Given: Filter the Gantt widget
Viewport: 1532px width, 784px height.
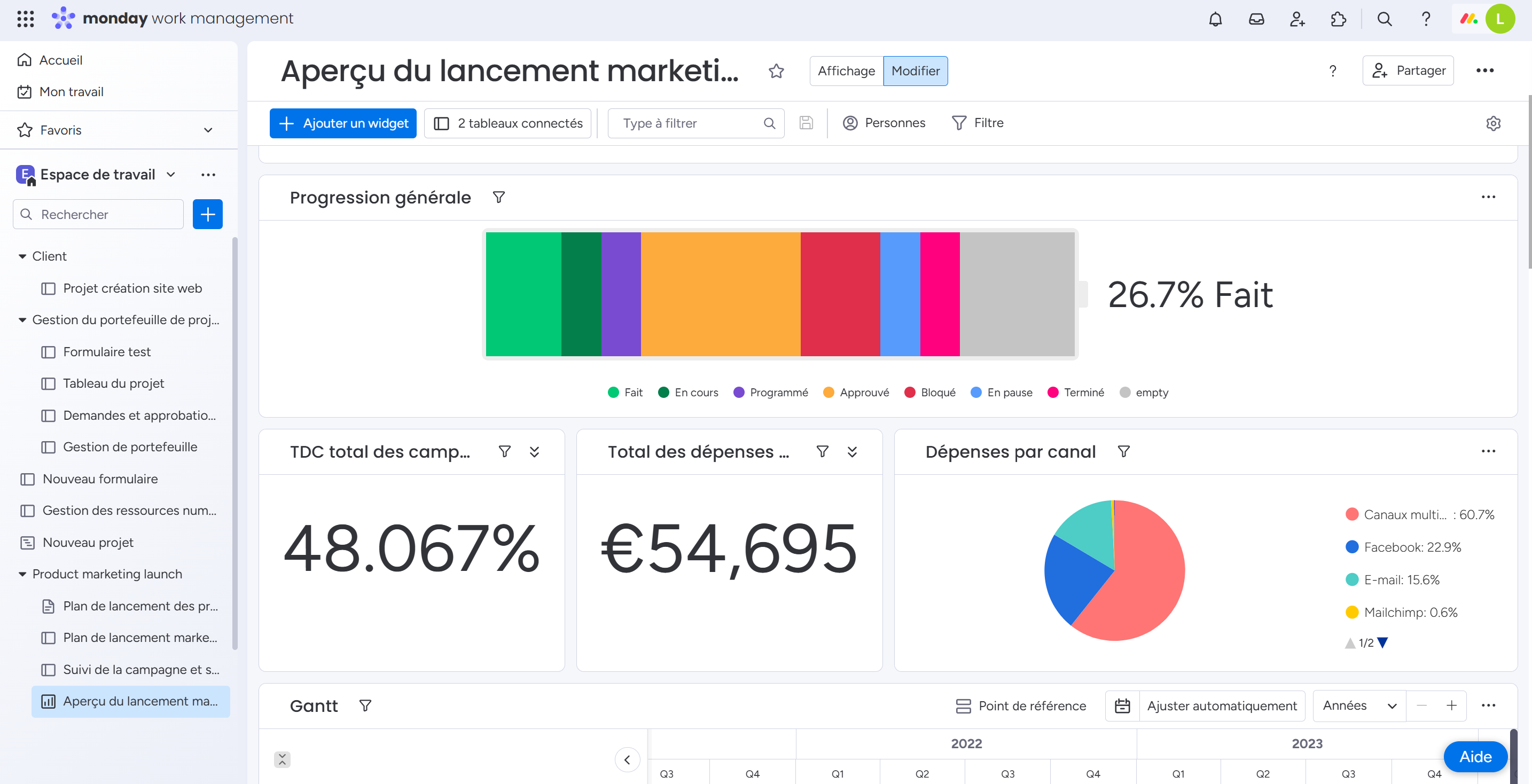Looking at the screenshot, I should (365, 705).
